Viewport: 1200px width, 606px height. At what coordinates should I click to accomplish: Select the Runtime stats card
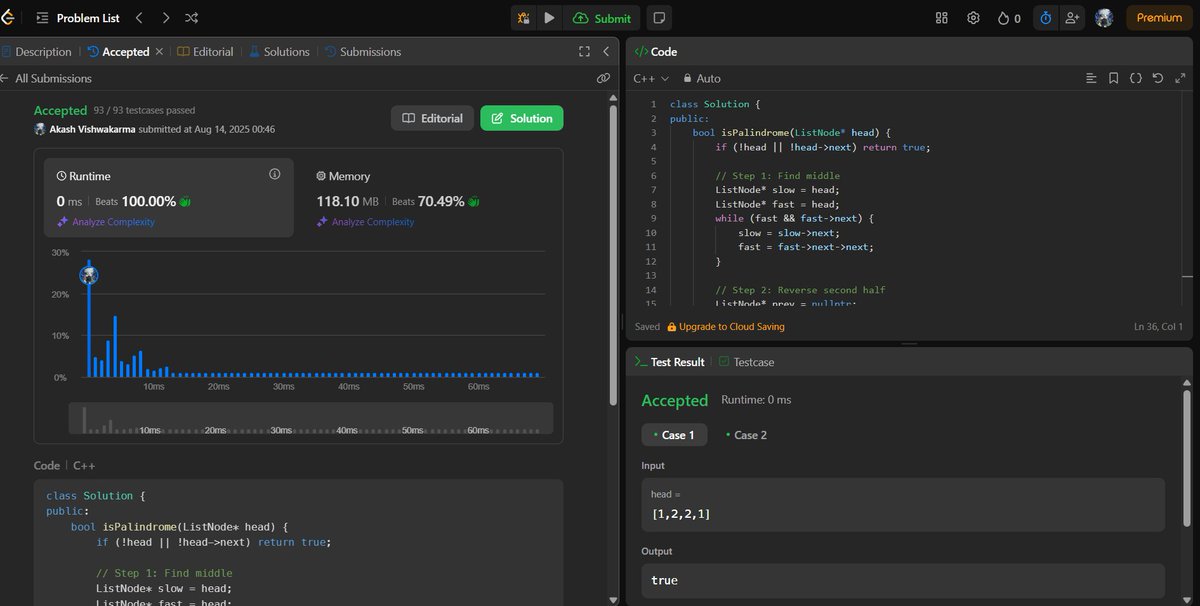pos(169,198)
